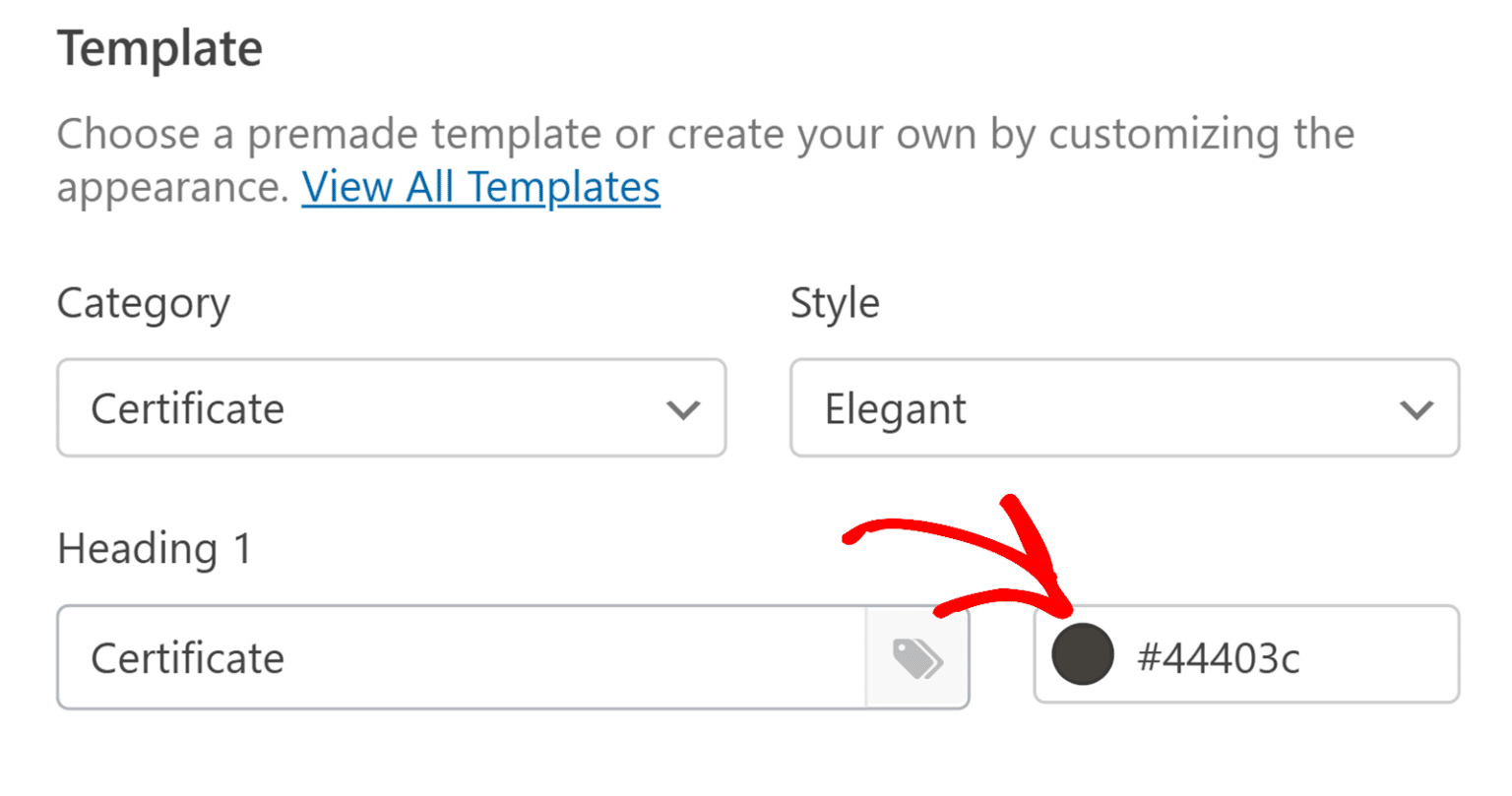Open the View All Templates link
1512x796 pixels.
click(480, 187)
